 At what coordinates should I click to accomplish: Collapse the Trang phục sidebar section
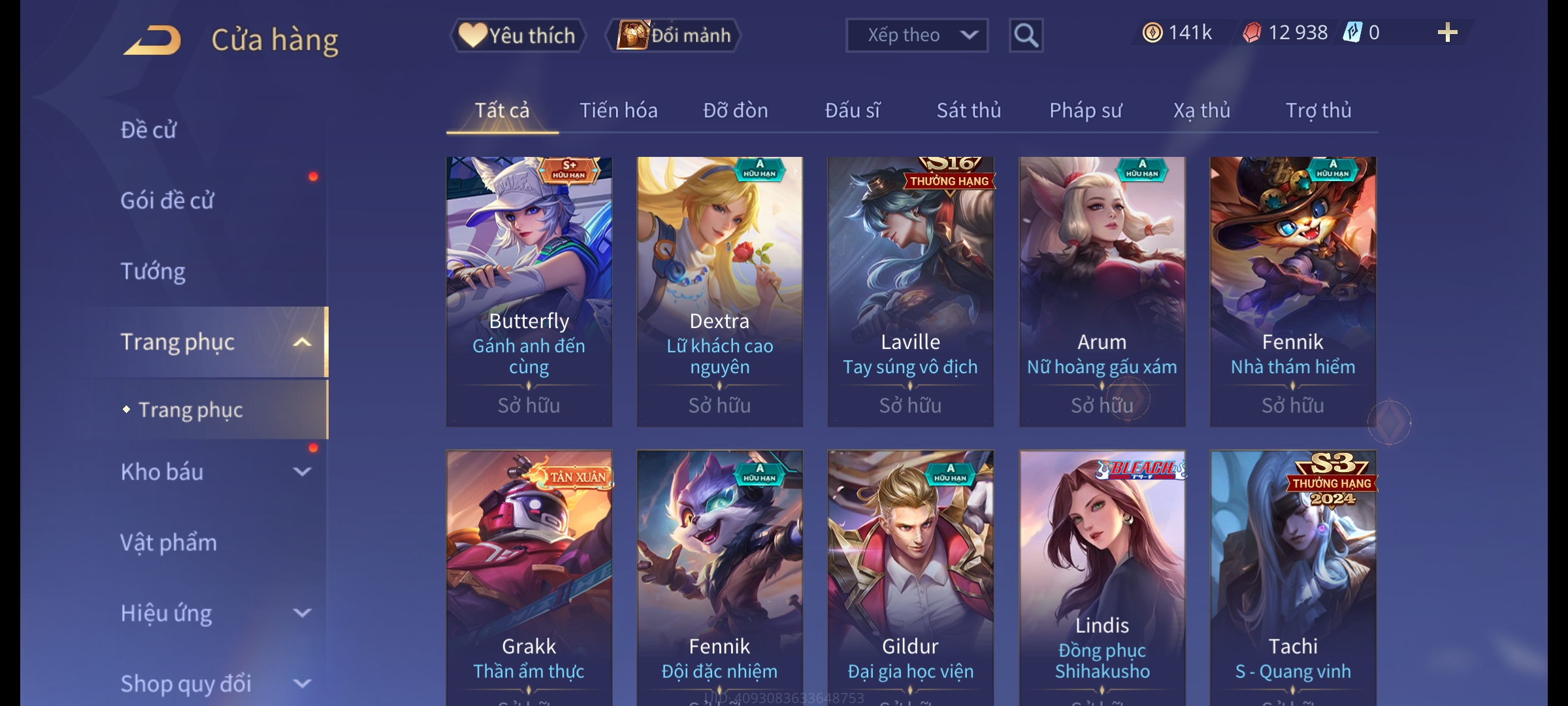(302, 342)
